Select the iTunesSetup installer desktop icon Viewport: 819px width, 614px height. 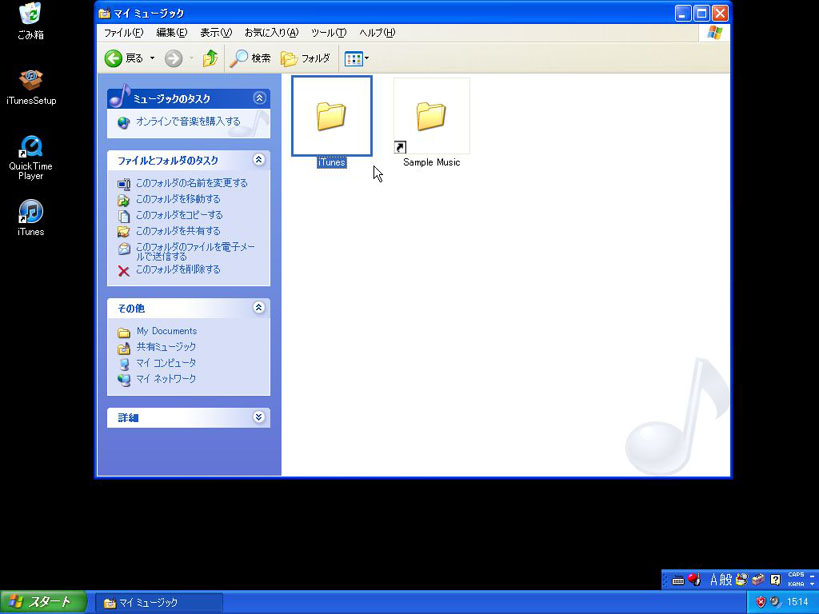pos(31,87)
